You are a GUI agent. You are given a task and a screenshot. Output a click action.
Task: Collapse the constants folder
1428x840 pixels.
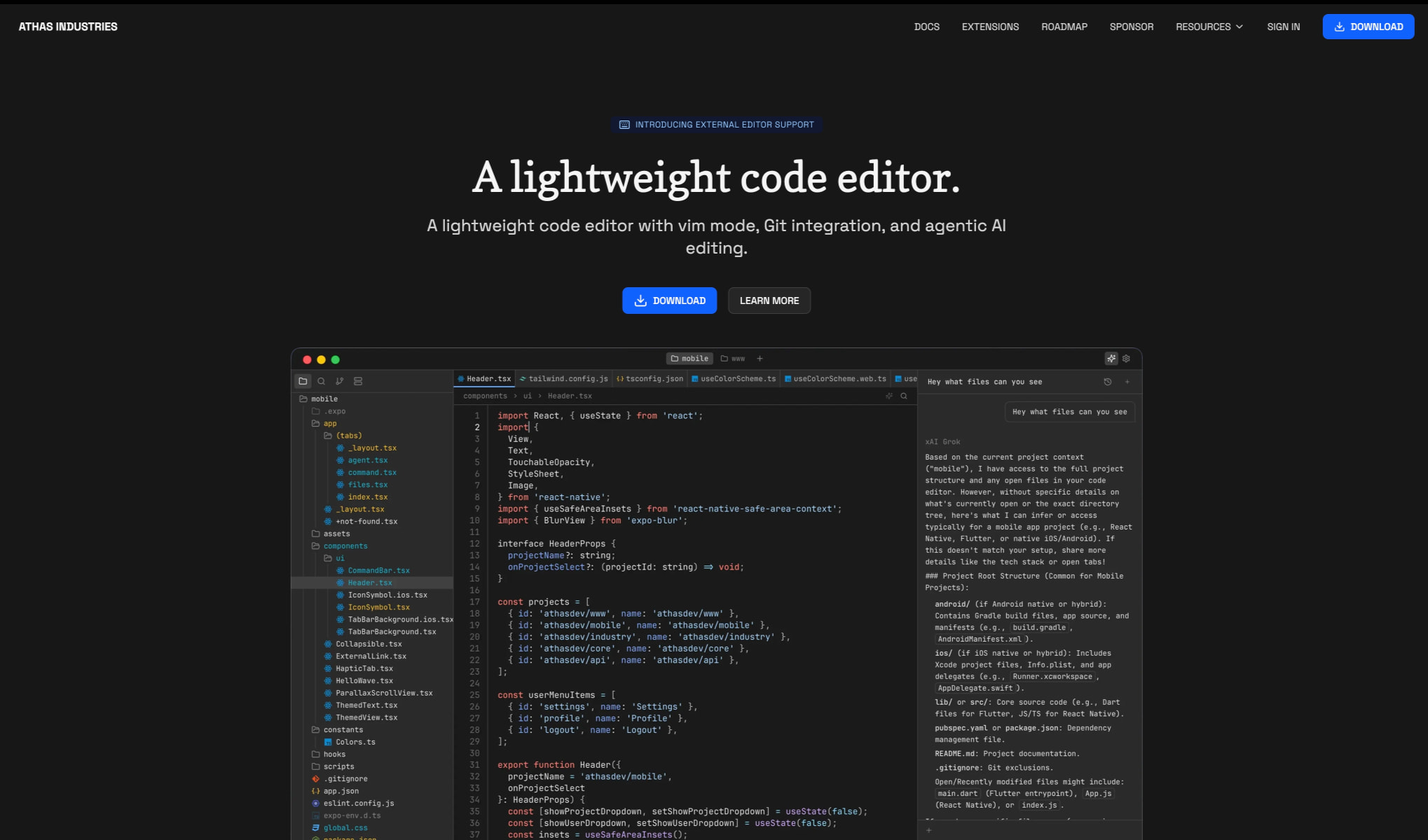[x=337, y=730]
